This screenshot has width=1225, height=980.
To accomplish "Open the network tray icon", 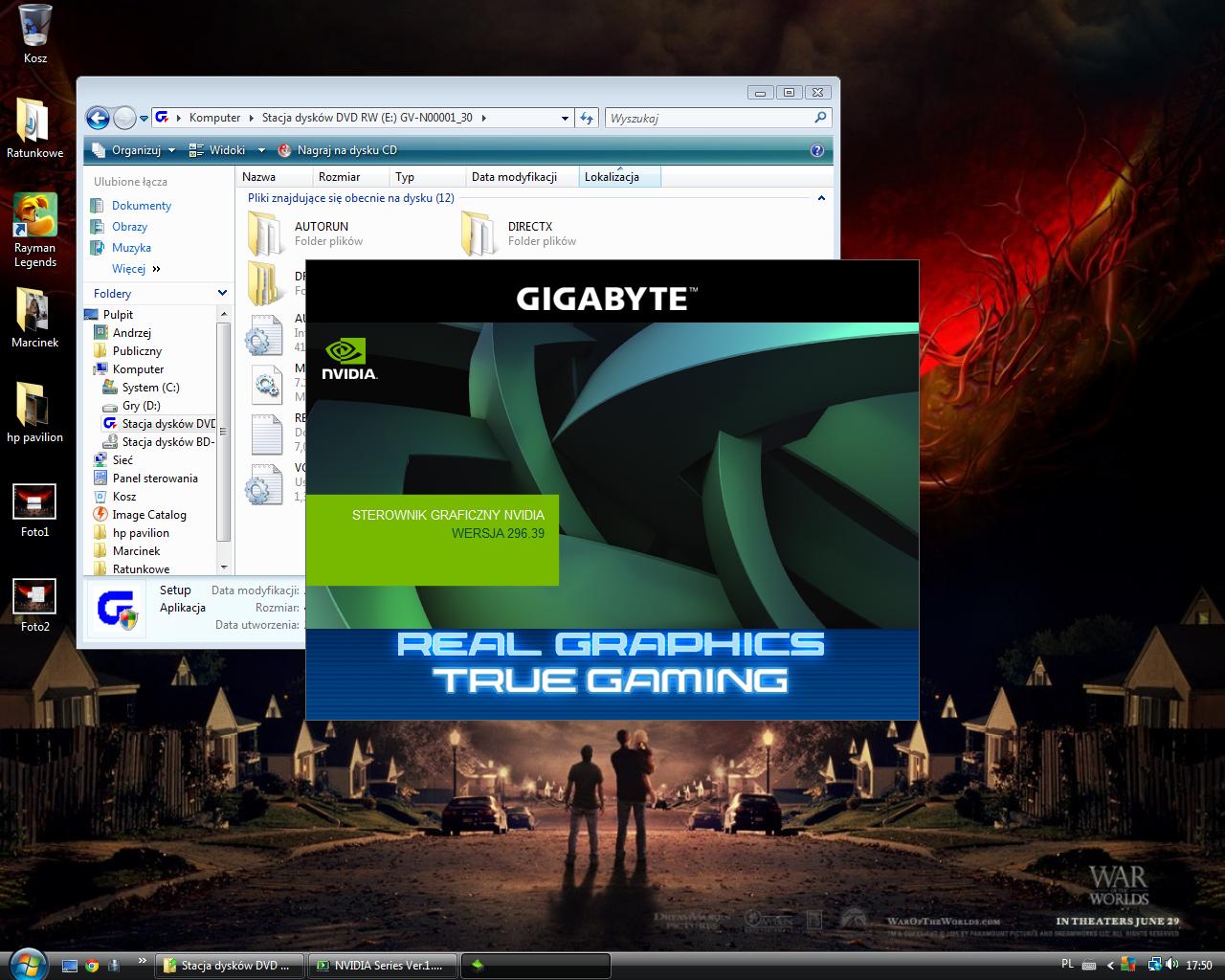I will pyautogui.click(x=1154, y=965).
